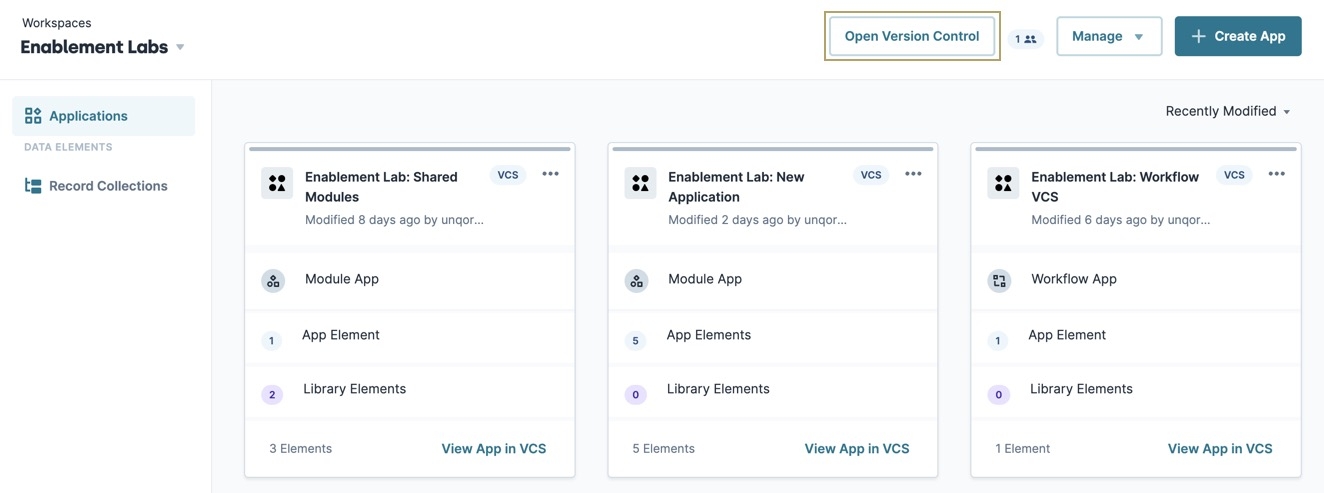
Task: Open the more options menu on the Shared Modules card
Action: click(550, 174)
